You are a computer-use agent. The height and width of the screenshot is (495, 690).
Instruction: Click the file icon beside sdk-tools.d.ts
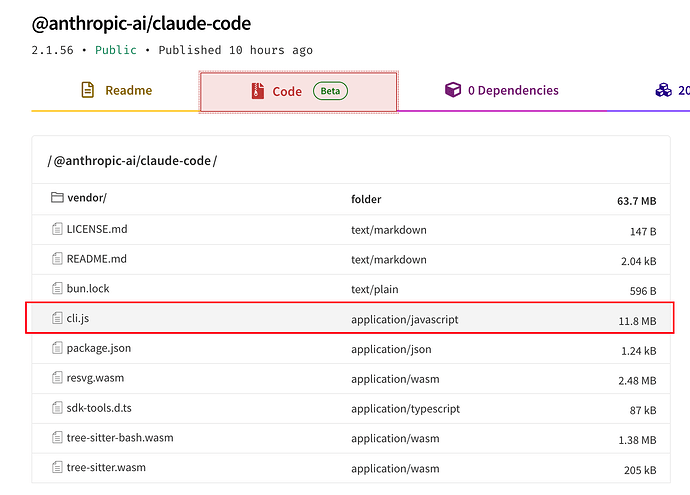coord(57,408)
